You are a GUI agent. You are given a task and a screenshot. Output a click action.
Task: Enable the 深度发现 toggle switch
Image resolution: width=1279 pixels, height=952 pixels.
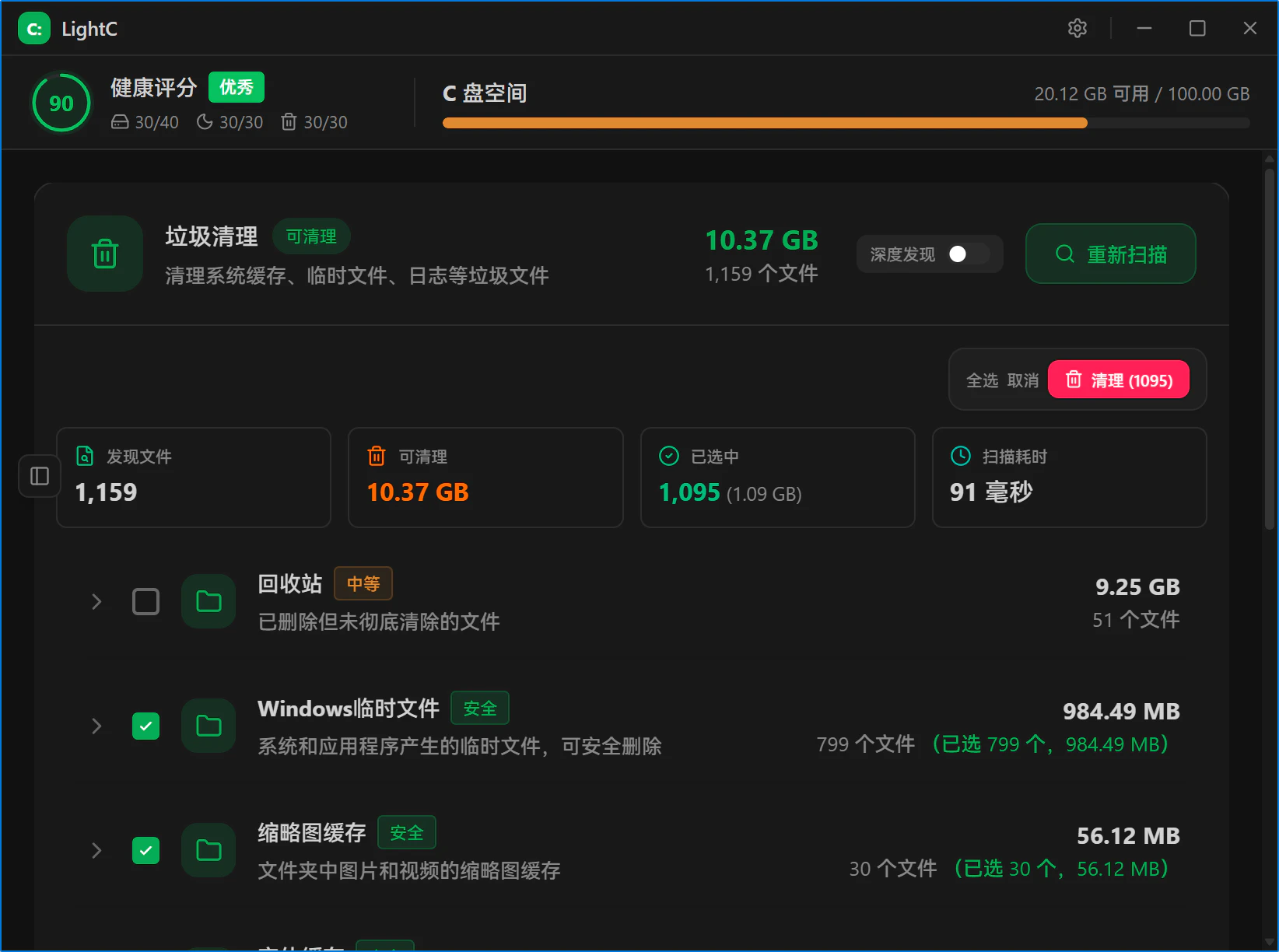tap(969, 254)
